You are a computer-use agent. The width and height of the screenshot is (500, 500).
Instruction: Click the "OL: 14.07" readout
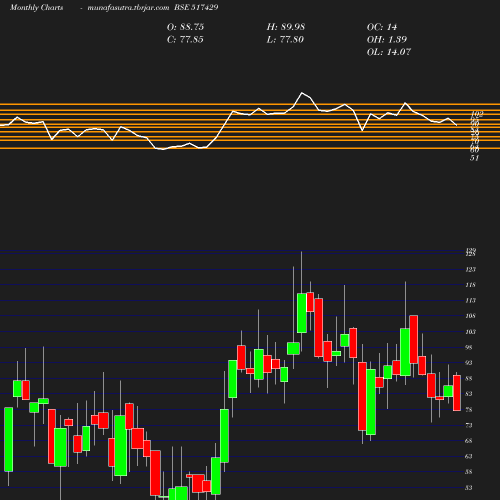coord(389,52)
